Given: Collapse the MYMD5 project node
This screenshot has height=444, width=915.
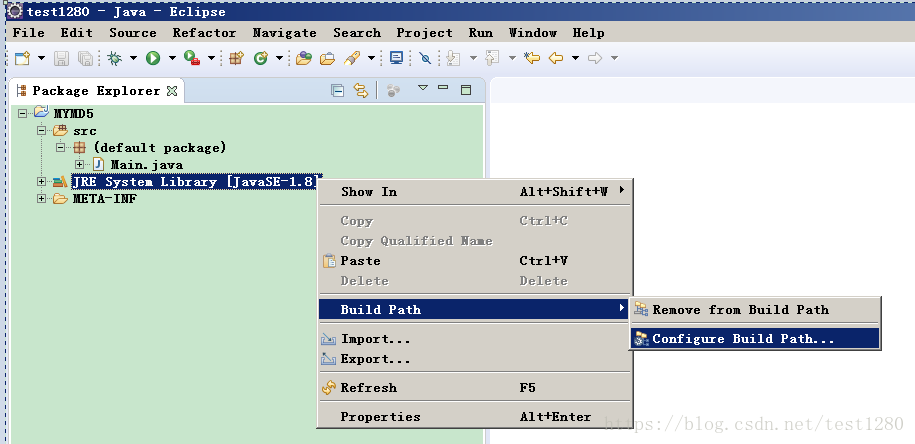Looking at the screenshot, I should 22,114.
